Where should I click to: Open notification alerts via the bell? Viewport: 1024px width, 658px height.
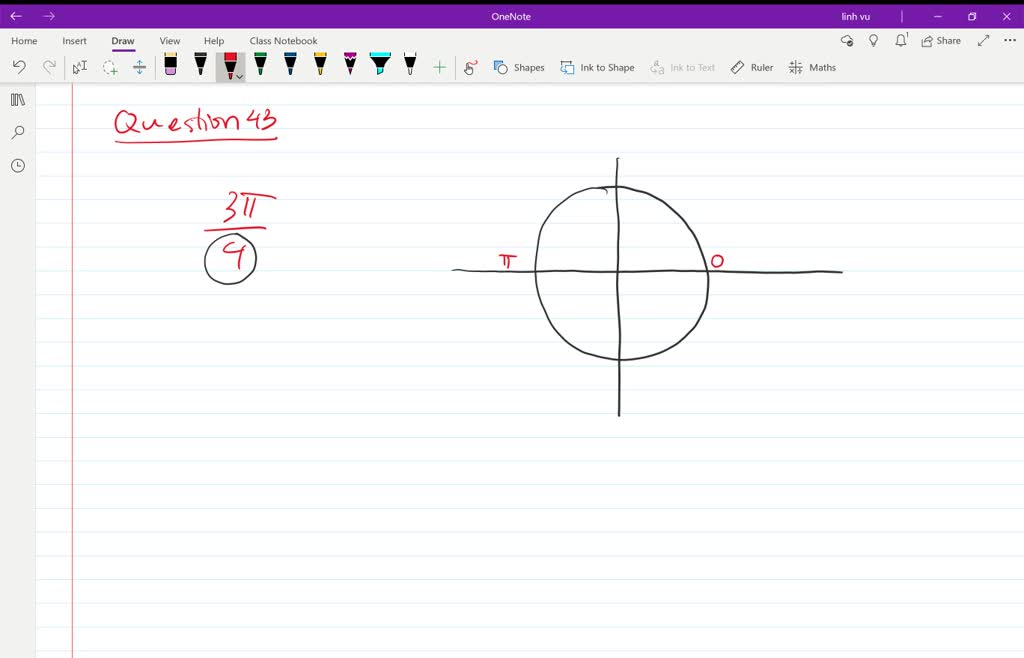901,40
